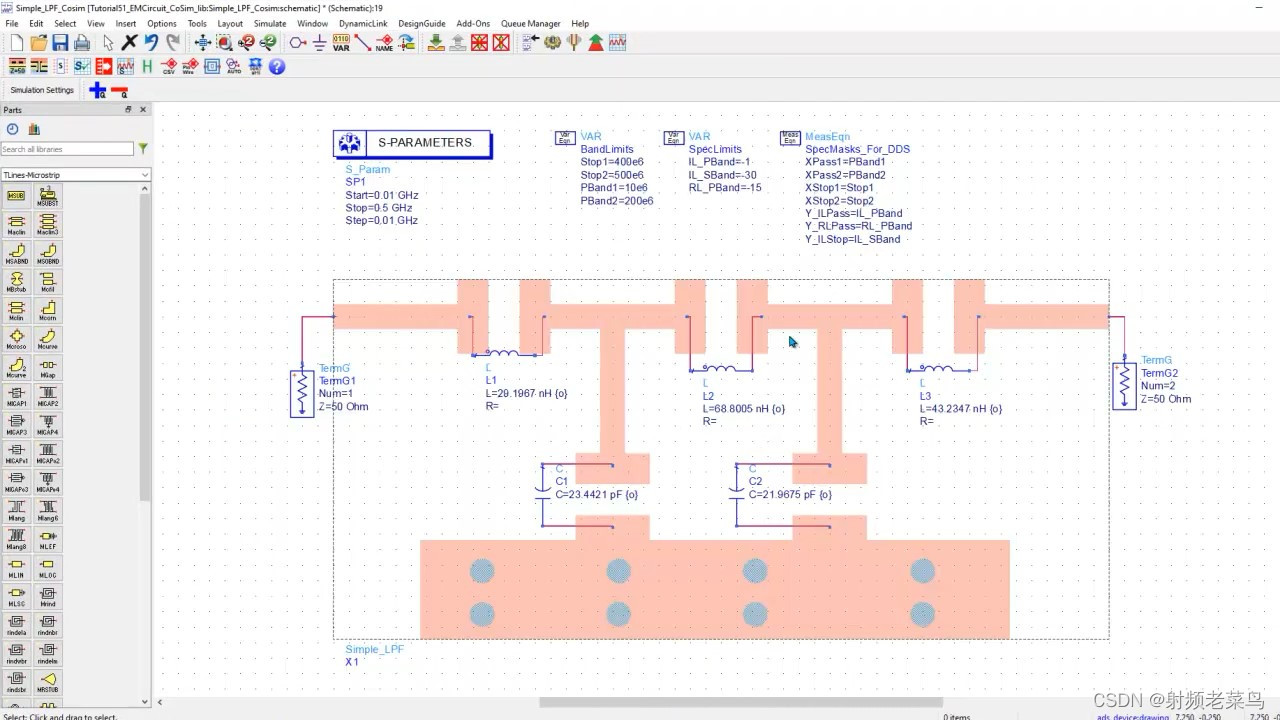Insert a ground symbol from the toolbar
This screenshot has width=1280, height=720.
pyautogui.click(x=318, y=42)
